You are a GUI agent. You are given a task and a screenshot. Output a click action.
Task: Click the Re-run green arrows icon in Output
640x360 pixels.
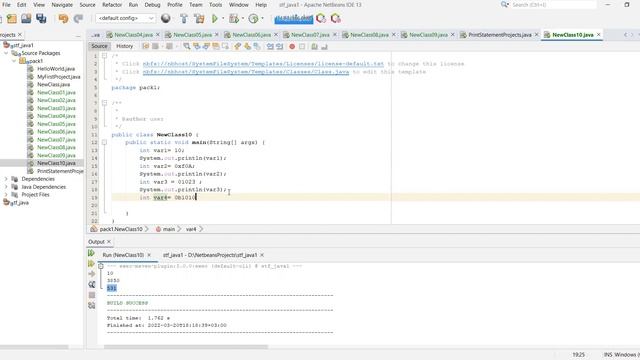tap(91, 253)
